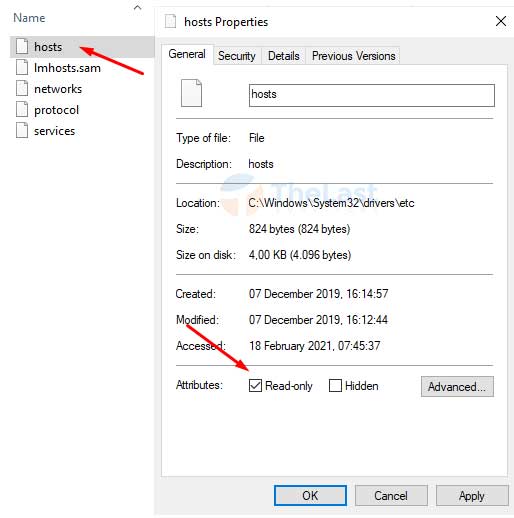Open the Advanced attributes dialog

pyautogui.click(x=457, y=387)
